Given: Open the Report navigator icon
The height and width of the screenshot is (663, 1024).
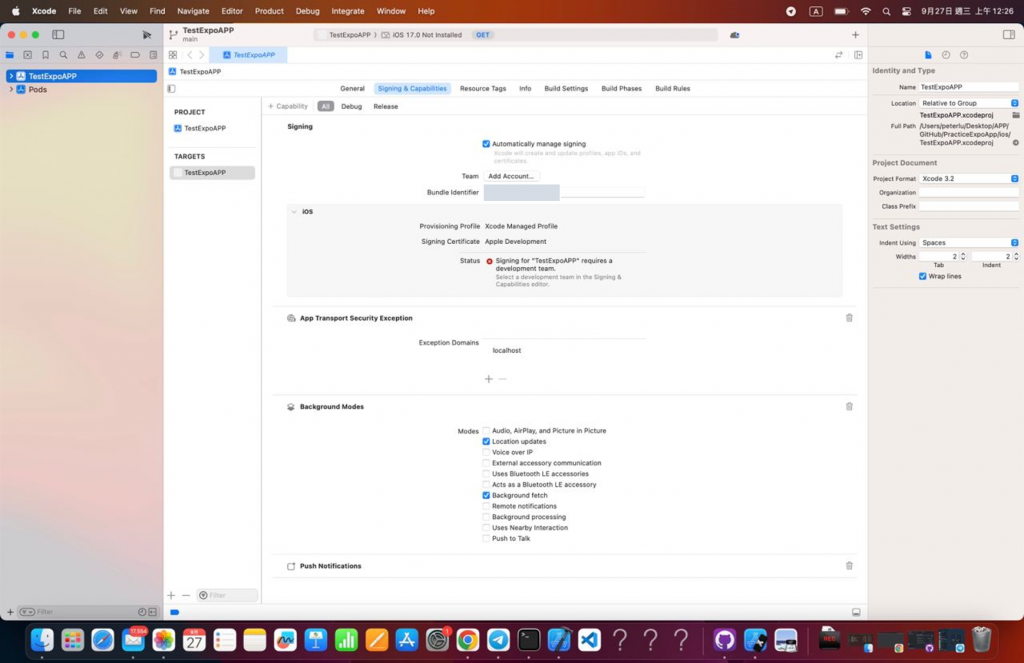Looking at the screenshot, I should click(153, 55).
